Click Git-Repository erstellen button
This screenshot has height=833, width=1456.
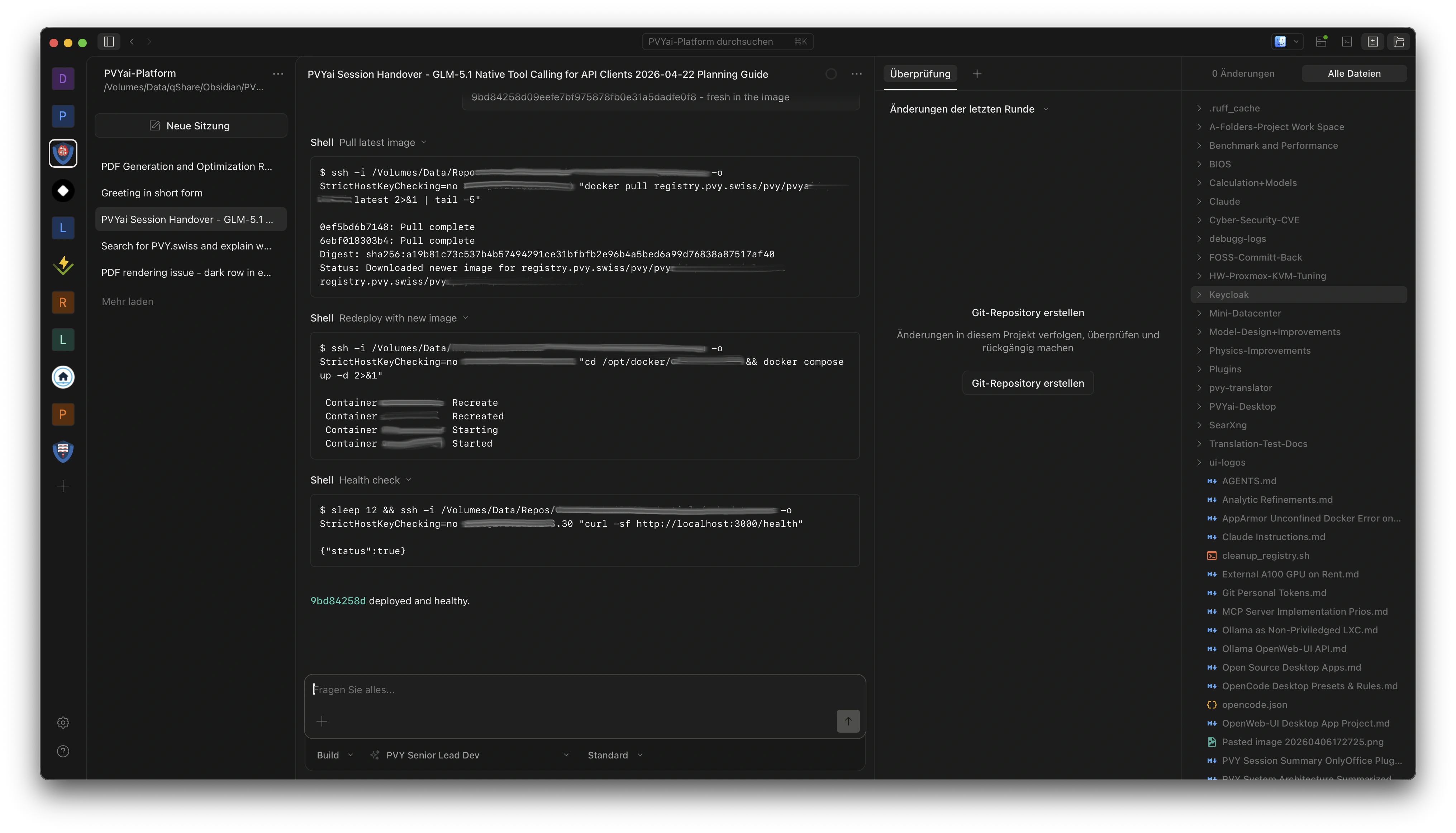tap(1028, 383)
